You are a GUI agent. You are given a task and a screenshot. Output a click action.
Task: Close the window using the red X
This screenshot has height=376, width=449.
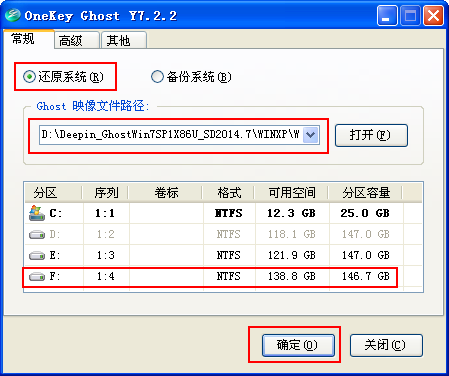[433, 16]
